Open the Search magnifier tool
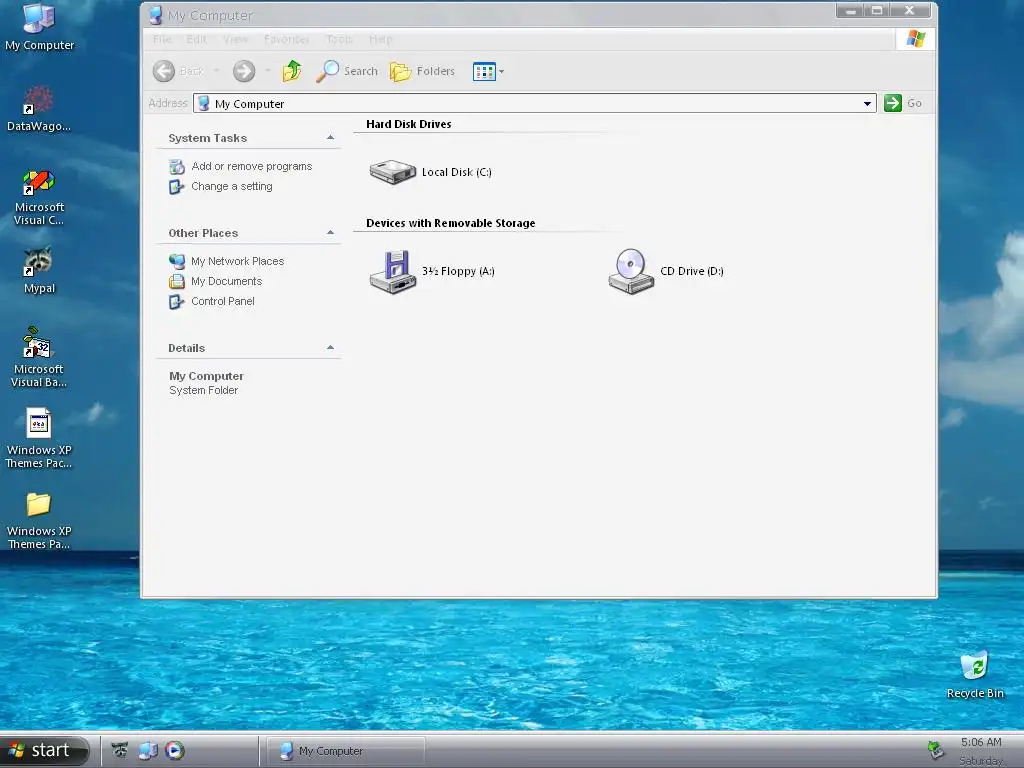The image size is (1024, 768). click(347, 71)
